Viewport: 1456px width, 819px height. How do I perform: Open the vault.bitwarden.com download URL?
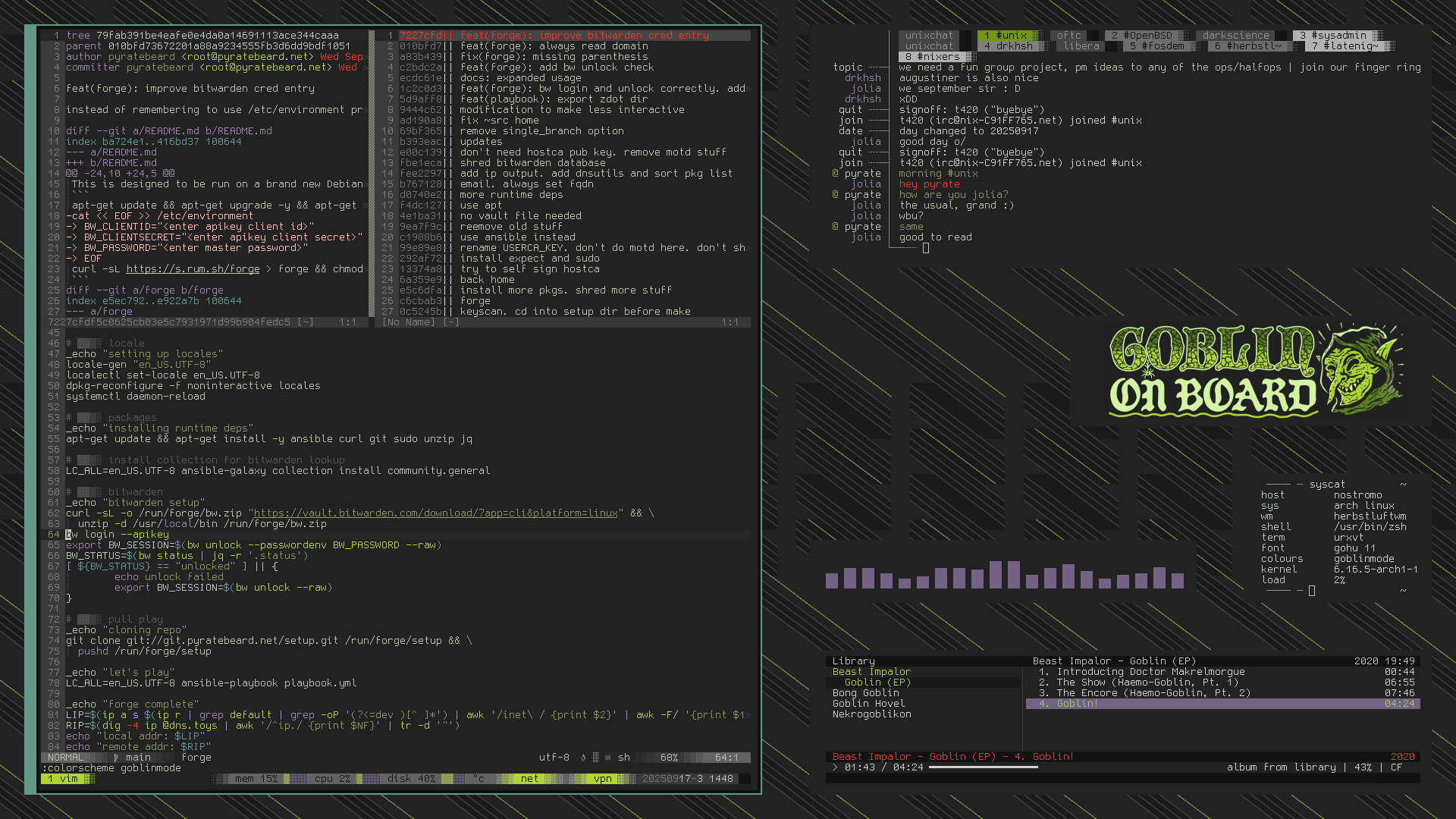(x=435, y=513)
